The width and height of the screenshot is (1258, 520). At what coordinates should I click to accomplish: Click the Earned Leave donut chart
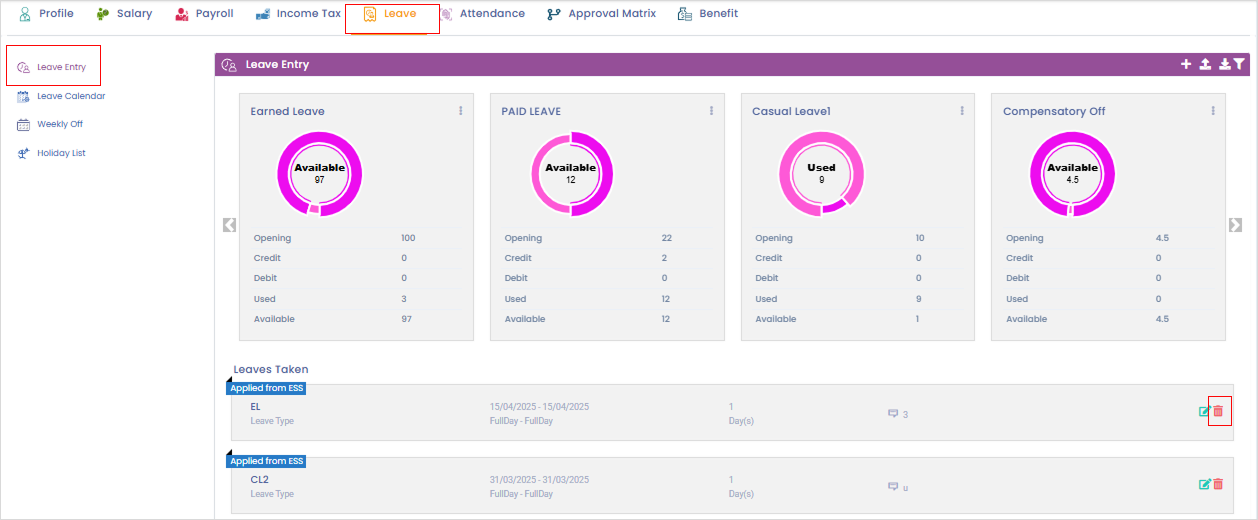pyautogui.click(x=319, y=174)
